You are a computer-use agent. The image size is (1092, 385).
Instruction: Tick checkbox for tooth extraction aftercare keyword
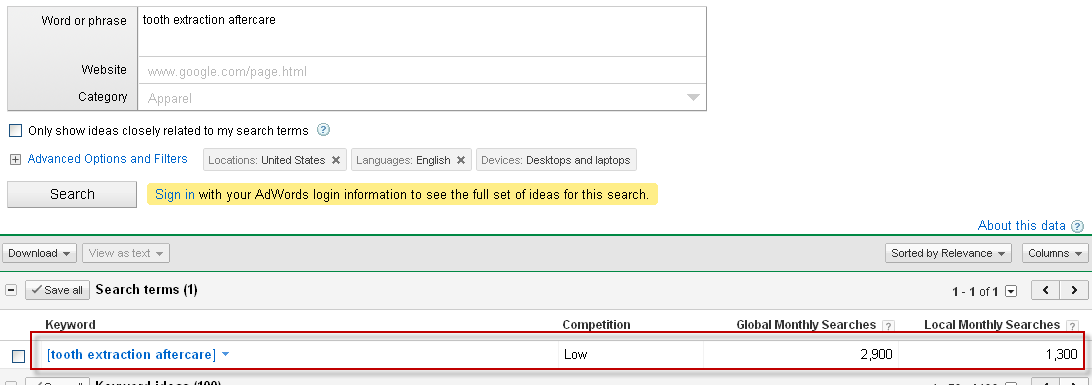pyautogui.click(x=19, y=356)
